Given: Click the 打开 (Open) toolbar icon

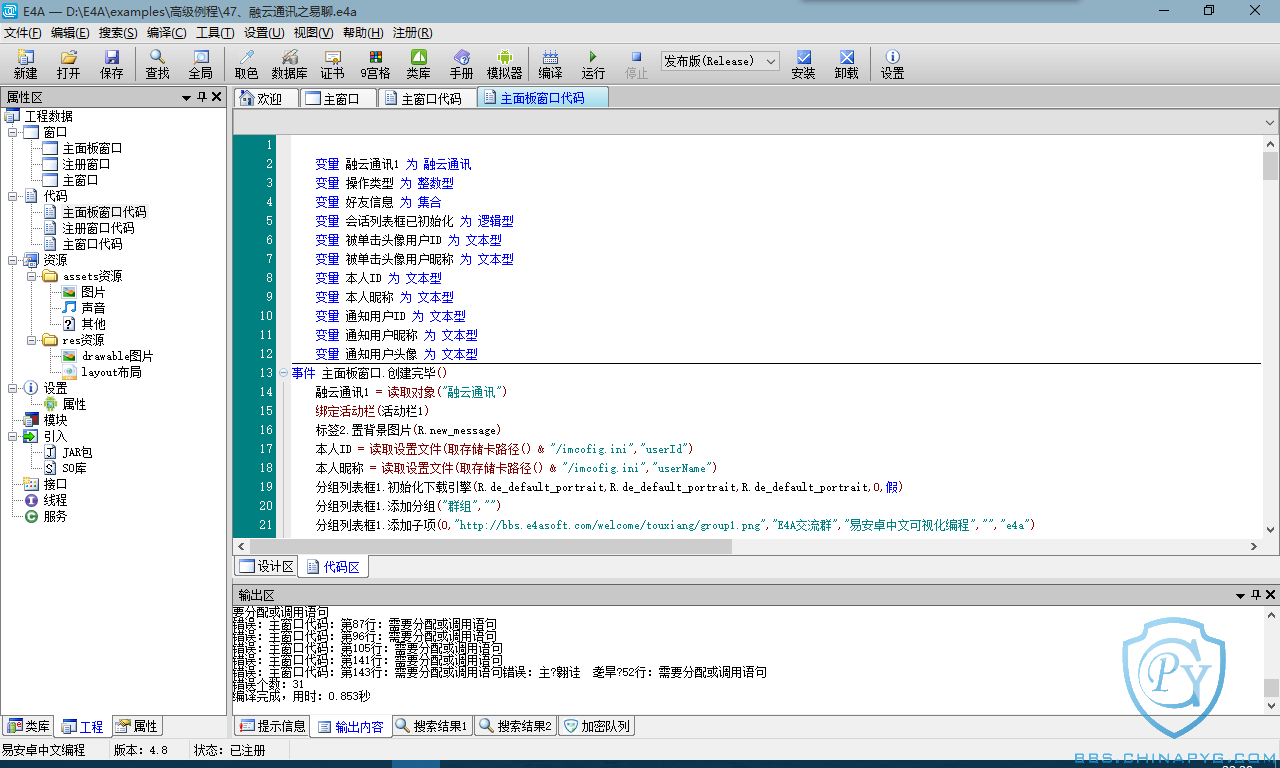Looking at the screenshot, I should coord(68,64).
